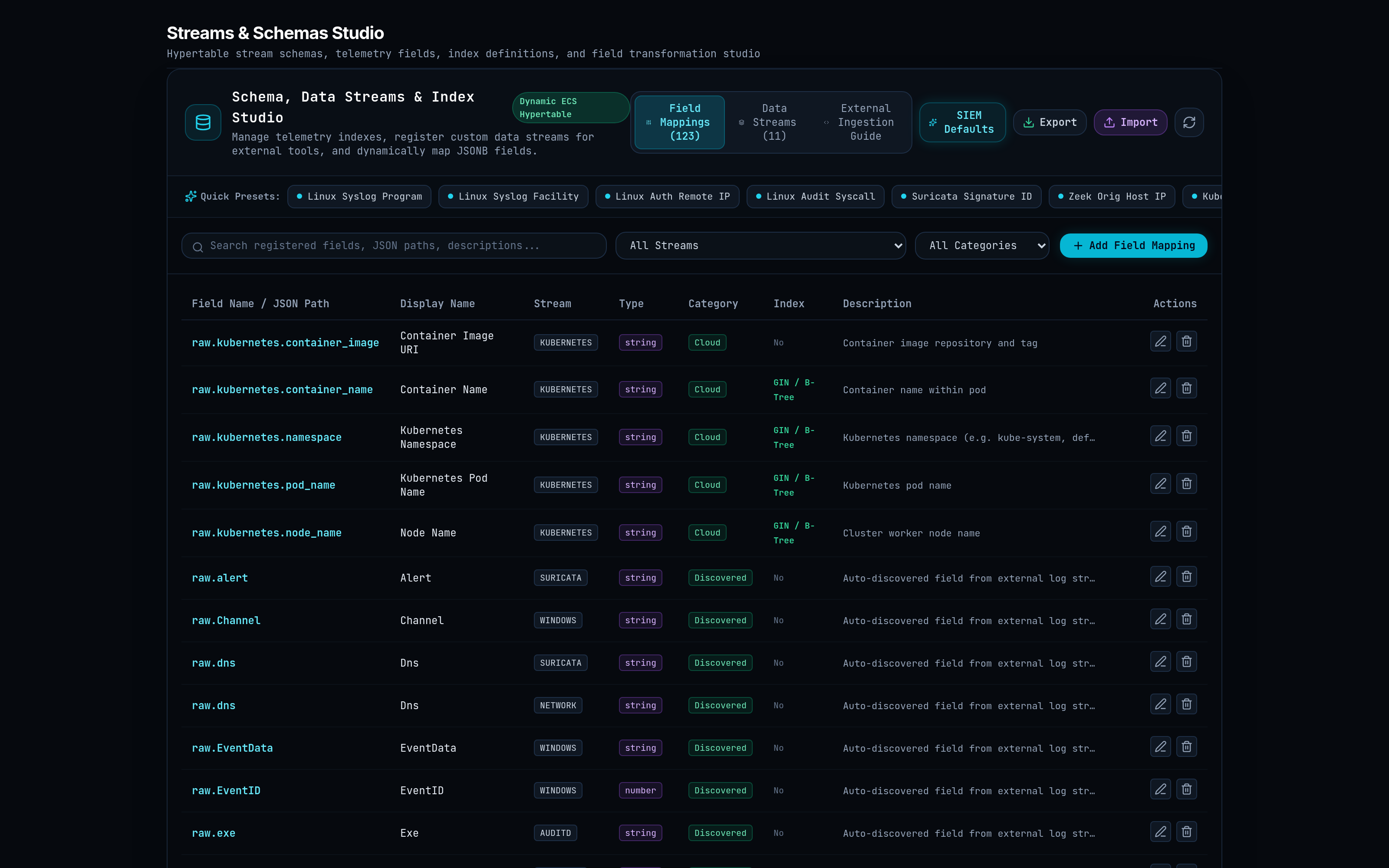Open the All Streams dropdown
This screenshot has width=1389, height=868.
(x=760, y=246)
